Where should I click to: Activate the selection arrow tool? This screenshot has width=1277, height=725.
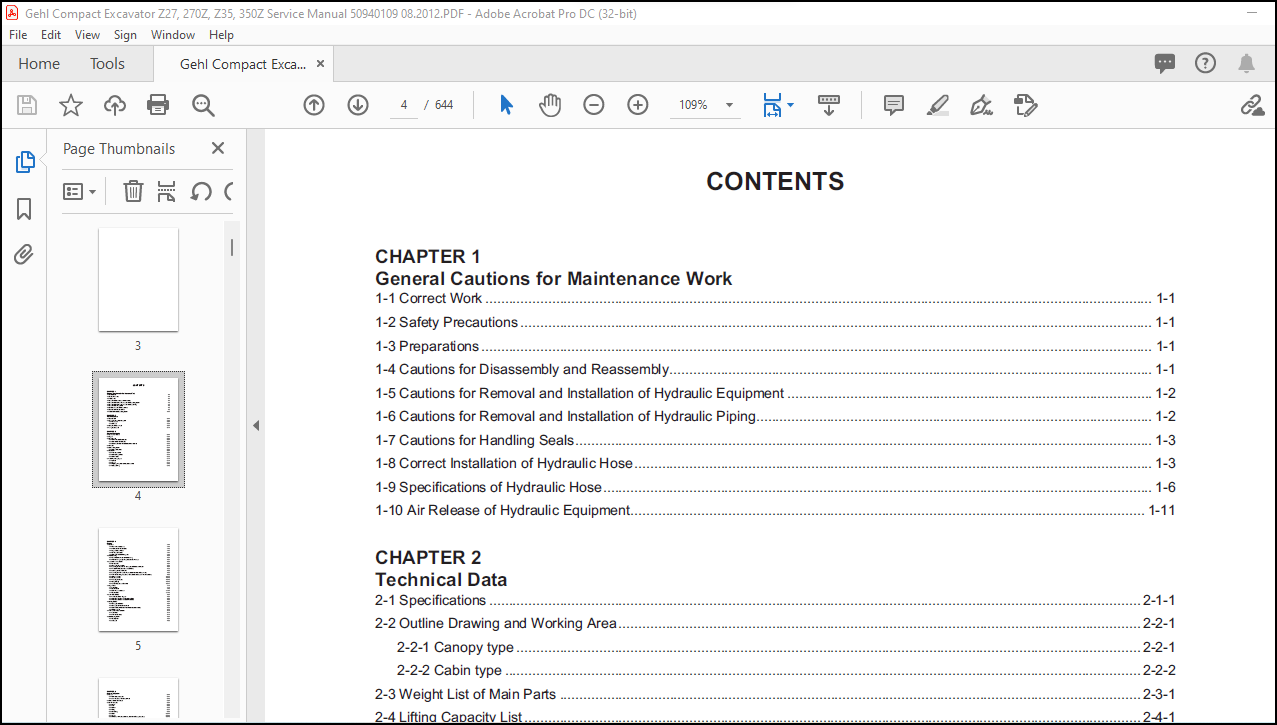[x=506, y=105]
